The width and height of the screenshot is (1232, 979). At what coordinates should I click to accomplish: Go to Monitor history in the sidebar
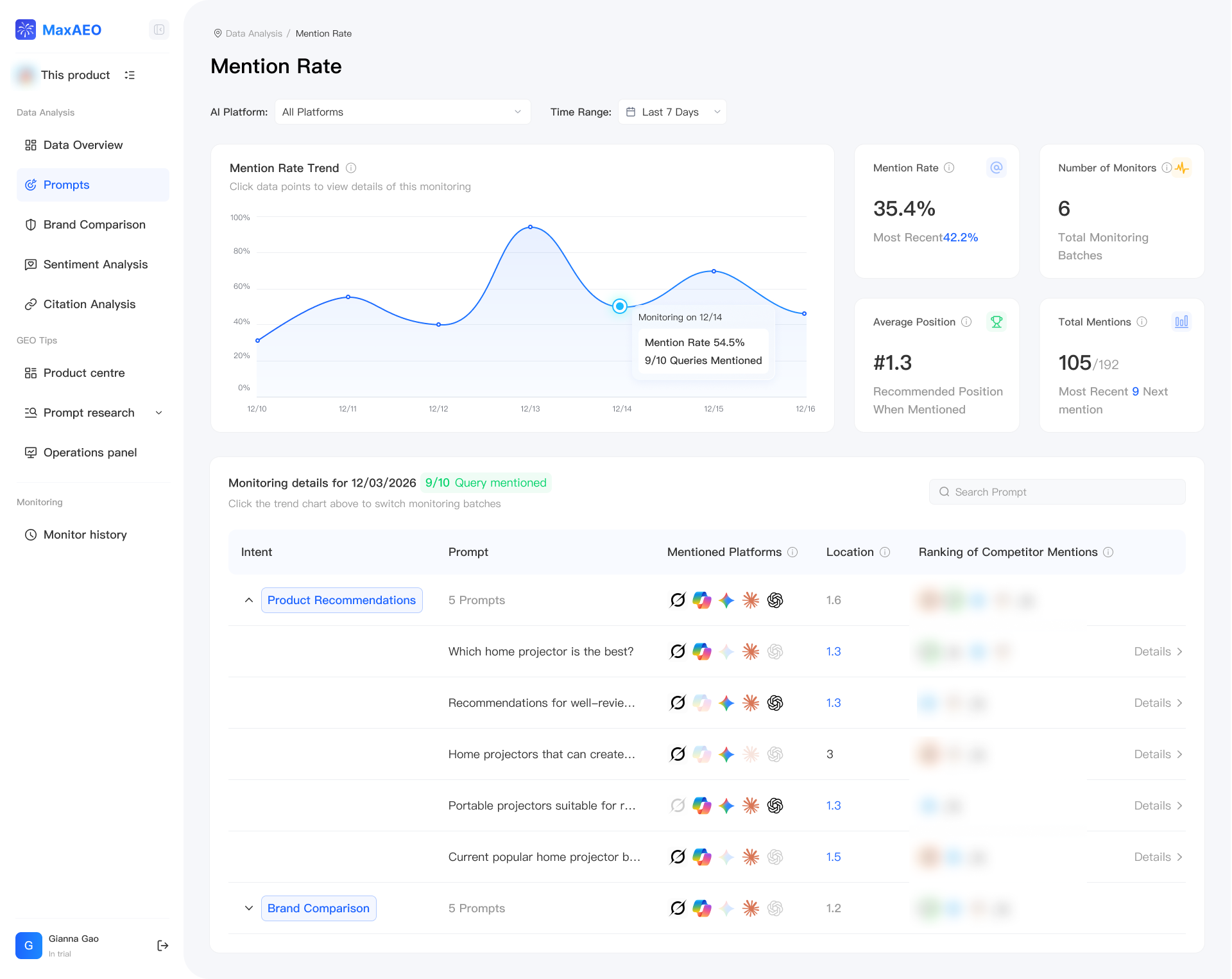point(85,534)
